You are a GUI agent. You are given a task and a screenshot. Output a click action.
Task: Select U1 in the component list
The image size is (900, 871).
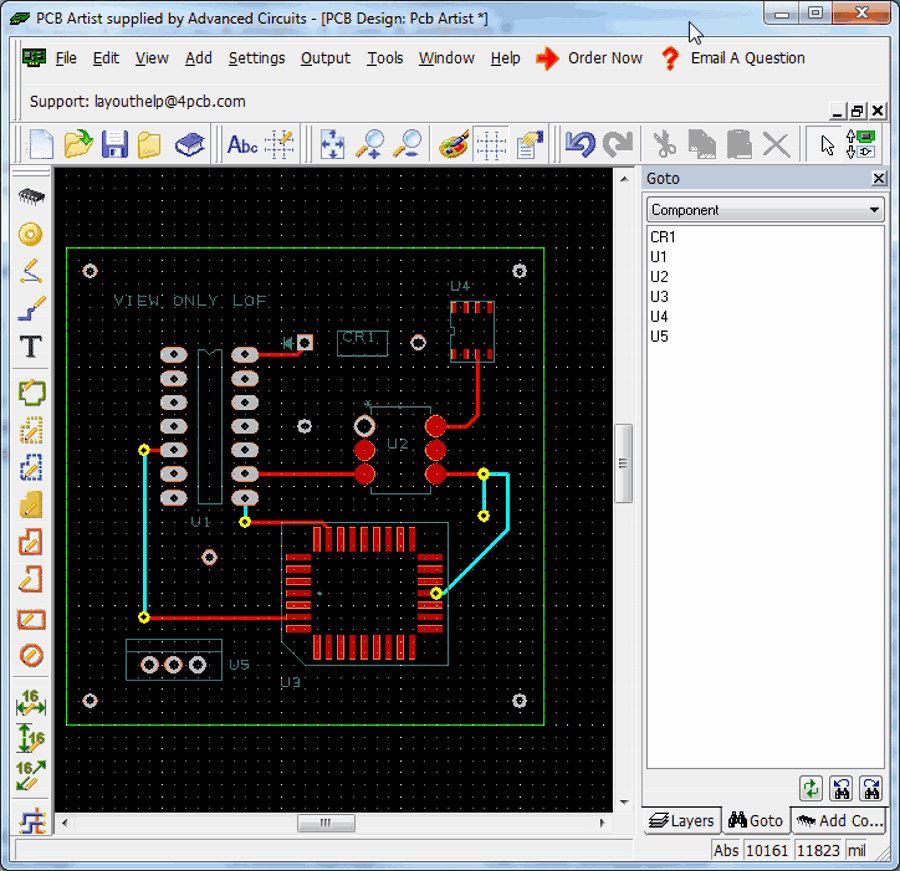(765, 257)
